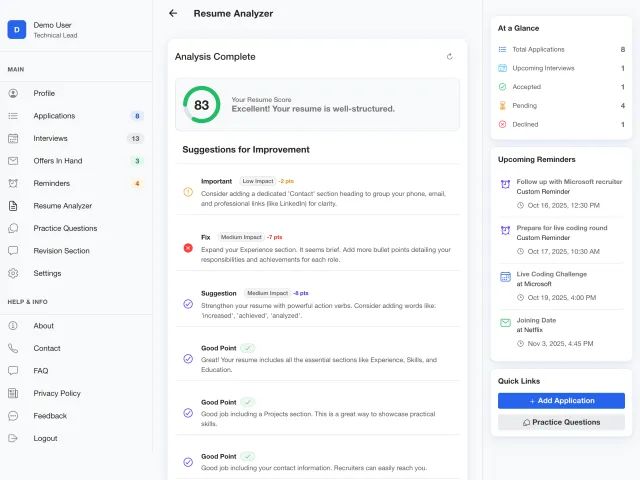Click the red X icon beside Fix
This screenshot has height=480, width=640.
click(x=188, y=248)
